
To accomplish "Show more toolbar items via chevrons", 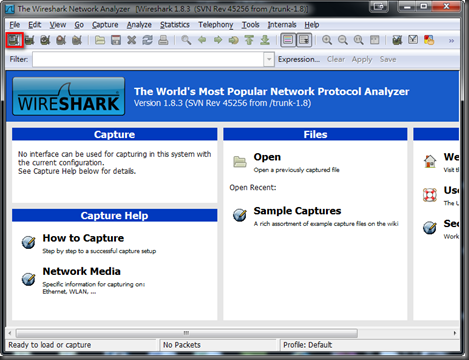I will click(451, 41).
